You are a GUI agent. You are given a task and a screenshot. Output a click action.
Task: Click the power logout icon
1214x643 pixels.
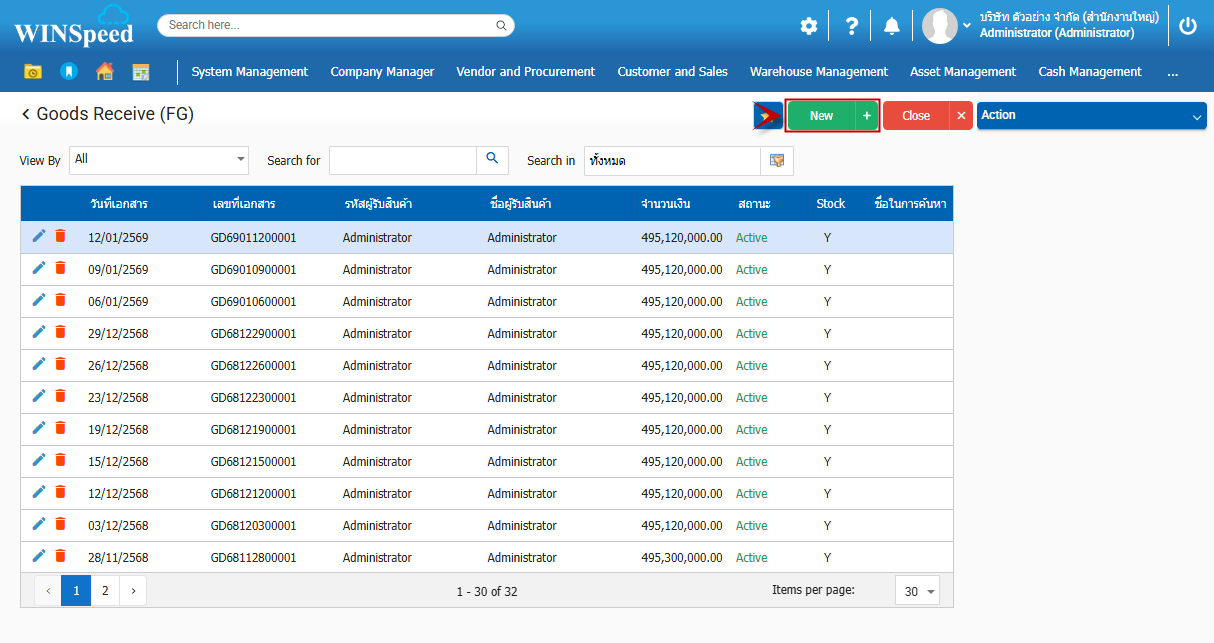tap(1188, 26)
